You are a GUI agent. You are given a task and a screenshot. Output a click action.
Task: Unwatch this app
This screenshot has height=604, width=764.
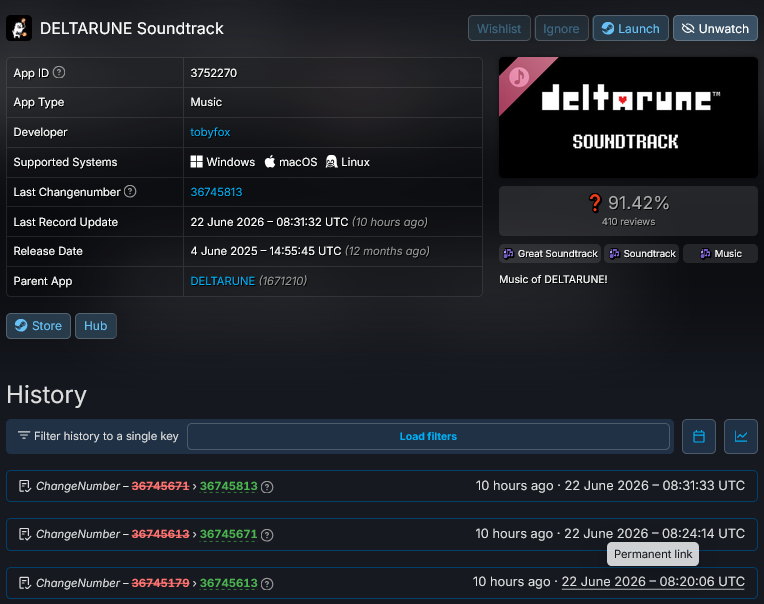715,28
